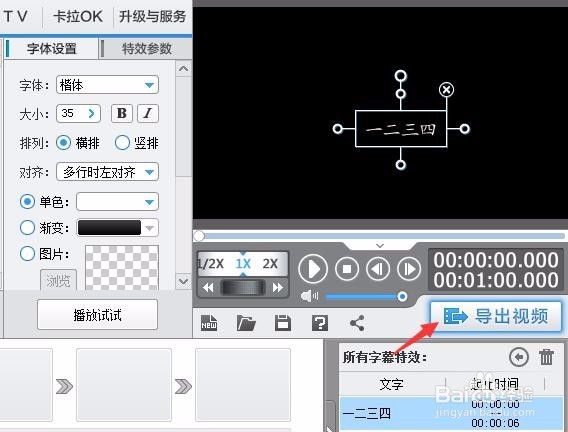Select 横排 horizontal arrangement

pos(63,143)
